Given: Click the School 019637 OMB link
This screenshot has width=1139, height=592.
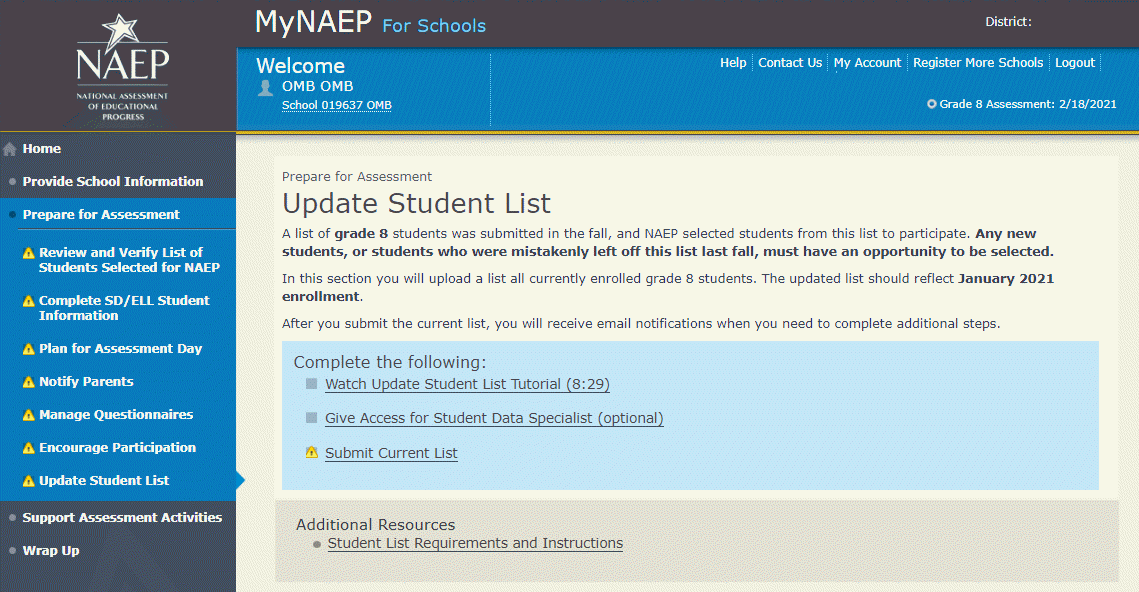Looking at the screenshot, I should pos(337,105).
